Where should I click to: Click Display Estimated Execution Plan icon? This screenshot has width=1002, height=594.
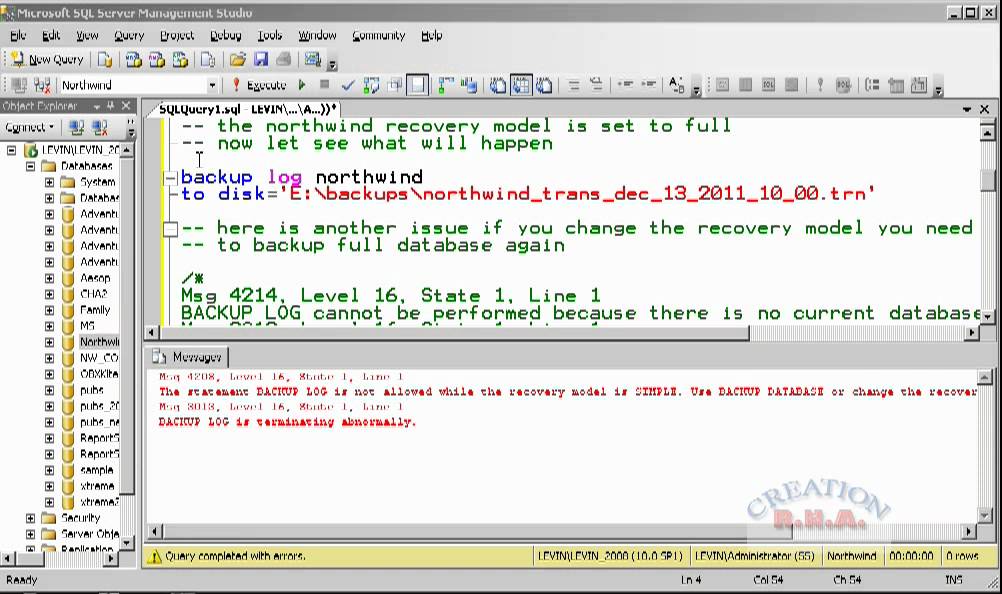(371, 85)
